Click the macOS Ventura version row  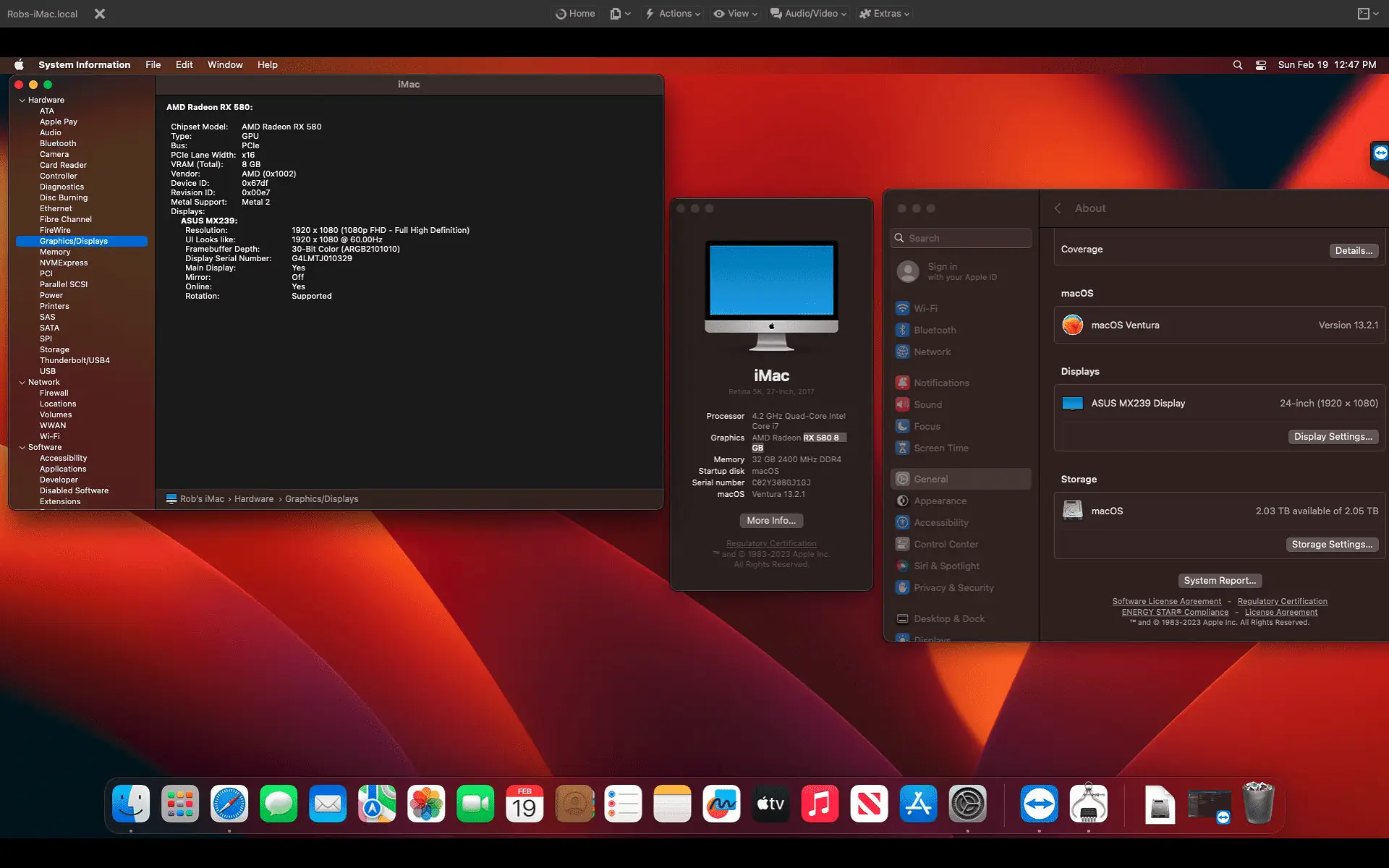click(x=1220, y=325)
